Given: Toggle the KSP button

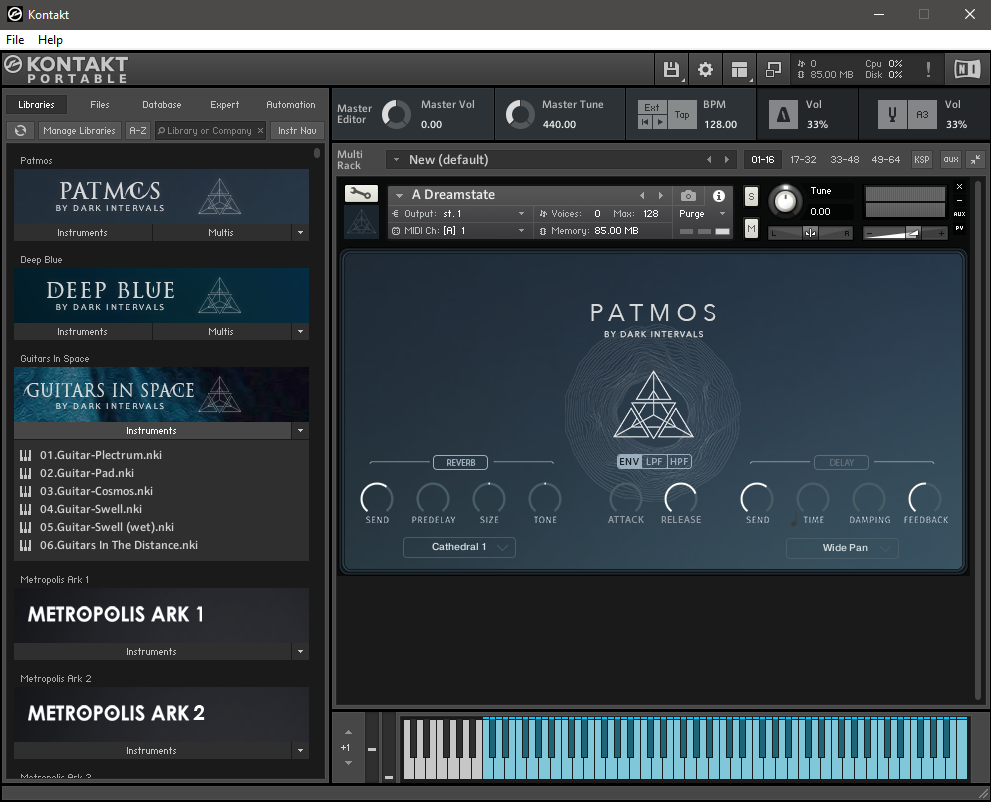Looking at the screenshot, I should 921,160.
